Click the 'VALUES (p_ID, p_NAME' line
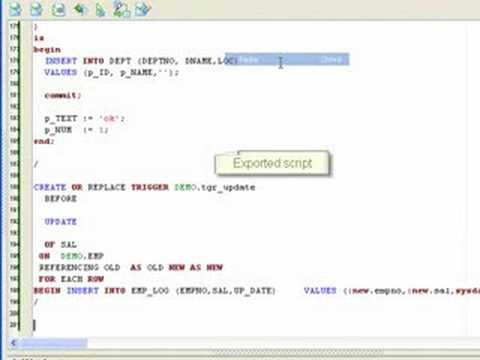Image resolution: width=480 pixels, height=360 pixels. pos(111,72)
